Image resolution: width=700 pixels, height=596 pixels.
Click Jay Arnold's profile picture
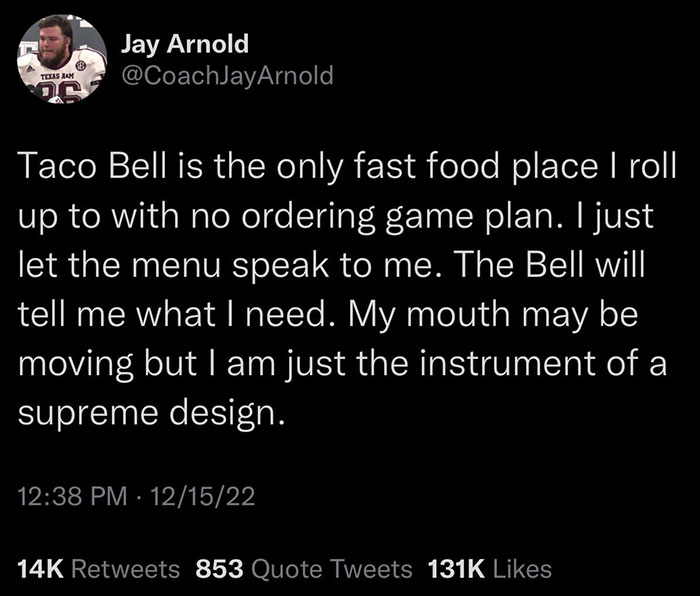point(62,60)
